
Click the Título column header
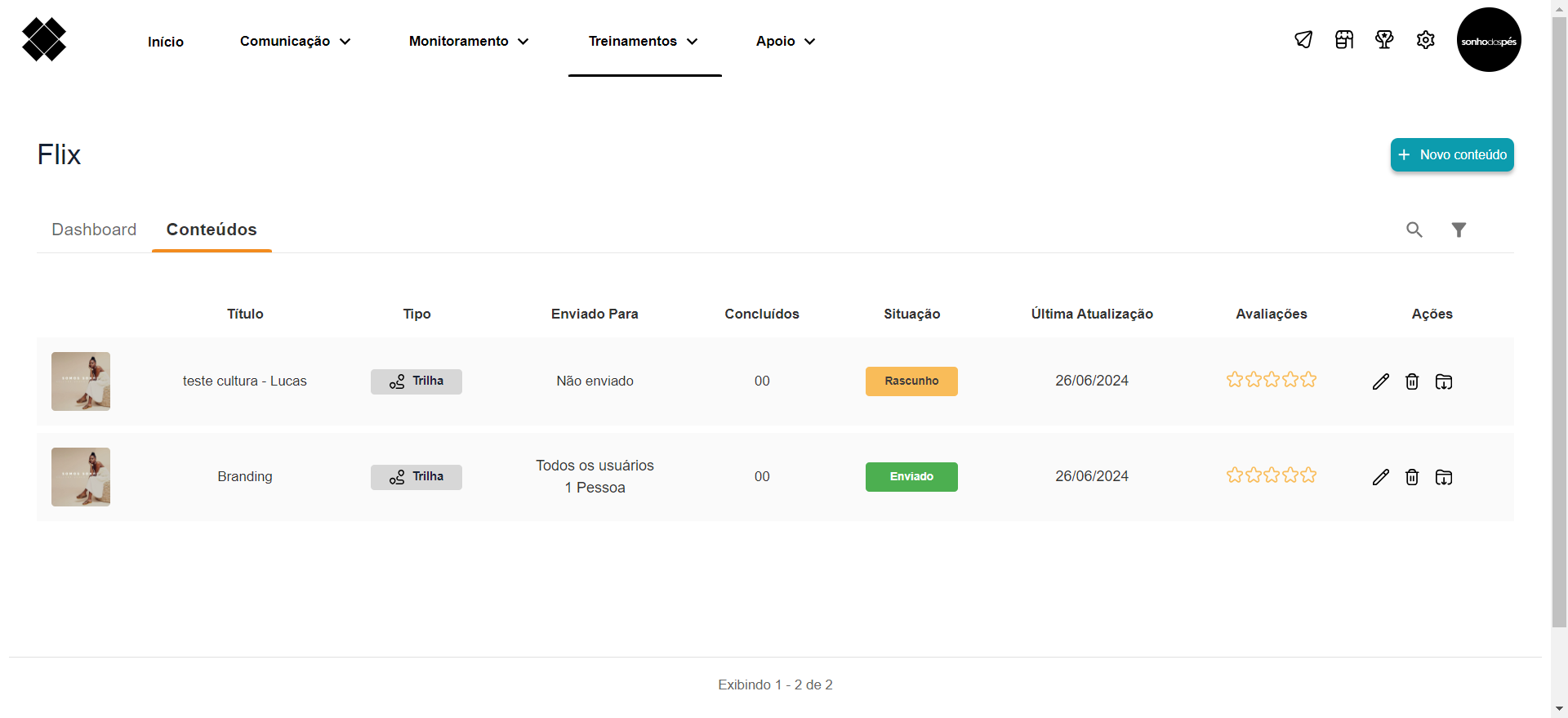pyautogui.click(x=245, y=314)
